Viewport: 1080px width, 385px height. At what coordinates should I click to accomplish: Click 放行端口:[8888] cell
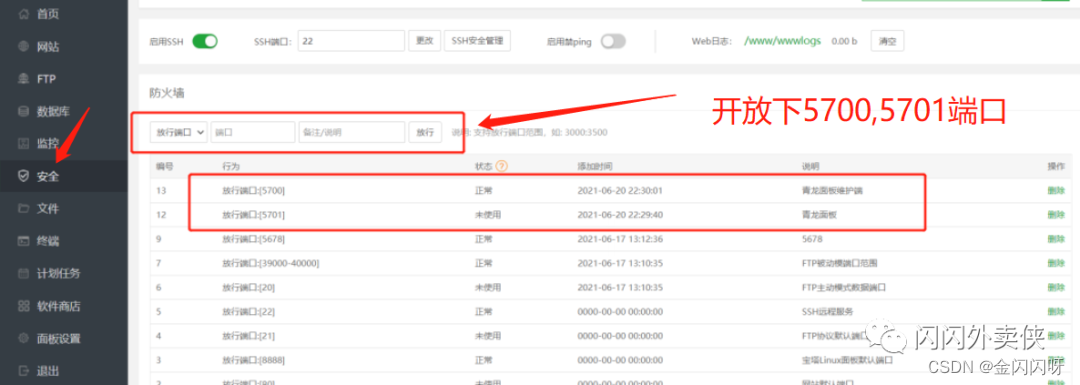(x=253, y=360)
